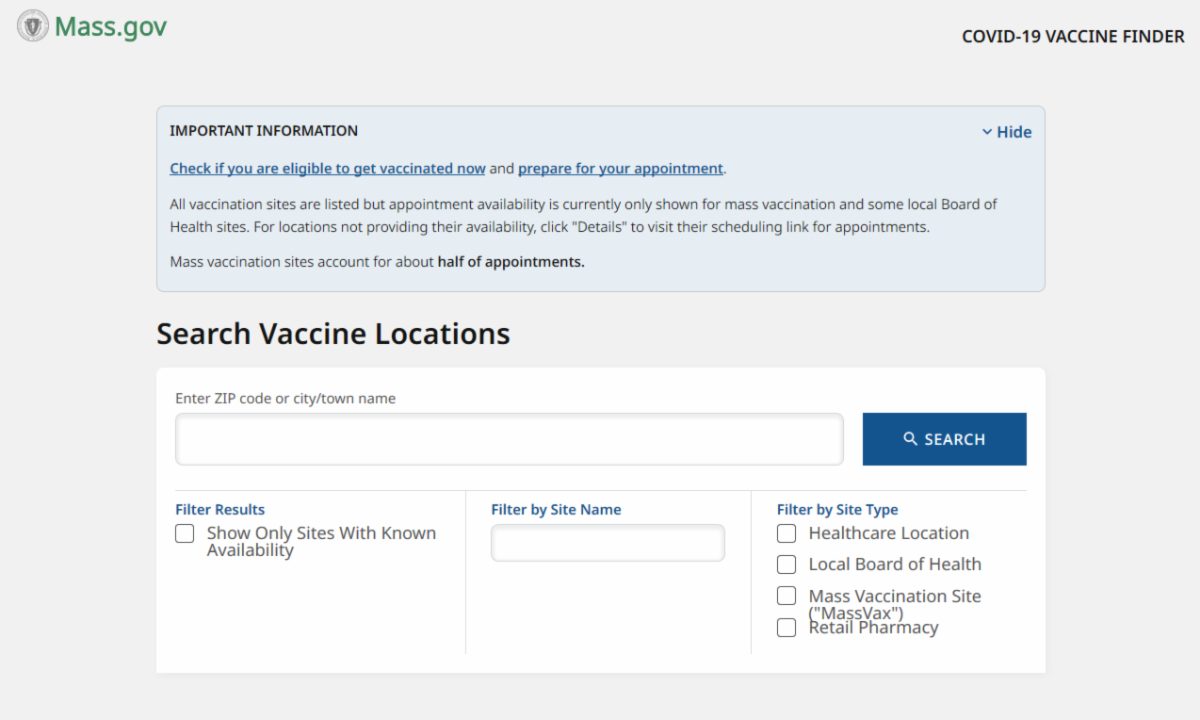This screenshot has width=1200, height=720.
Task: Select the Mass Vaccination Site checkbox
Action: [x=787, y=596]
